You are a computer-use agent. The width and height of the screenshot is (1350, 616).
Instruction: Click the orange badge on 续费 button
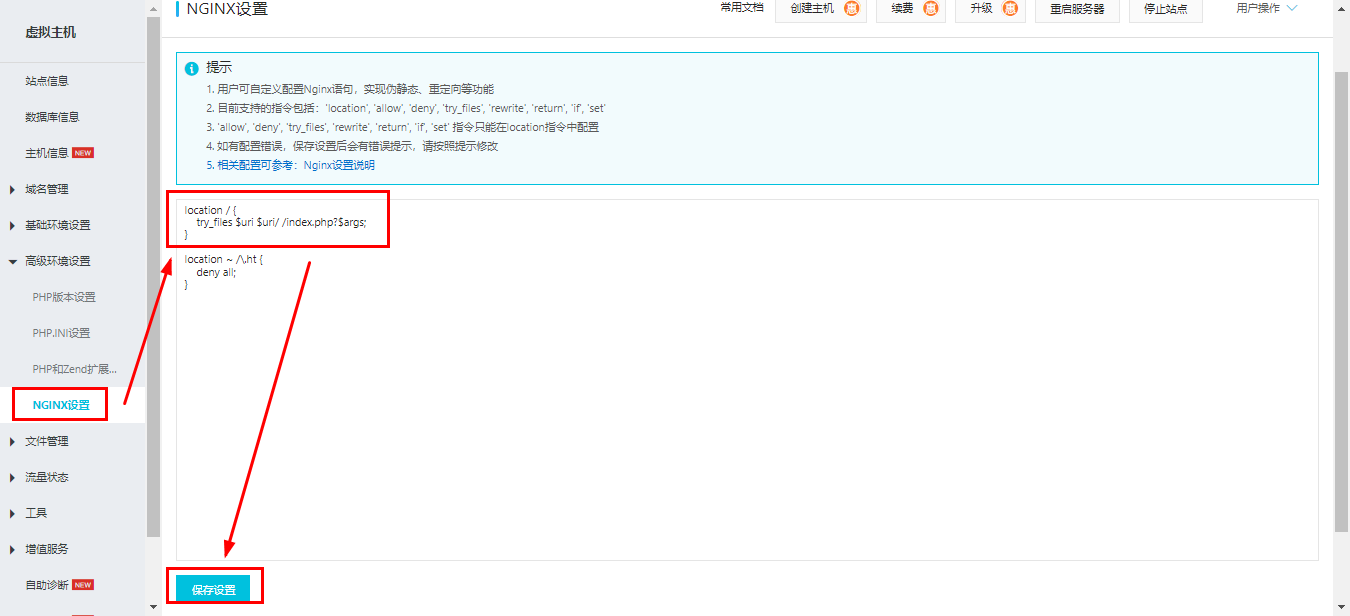930,9
